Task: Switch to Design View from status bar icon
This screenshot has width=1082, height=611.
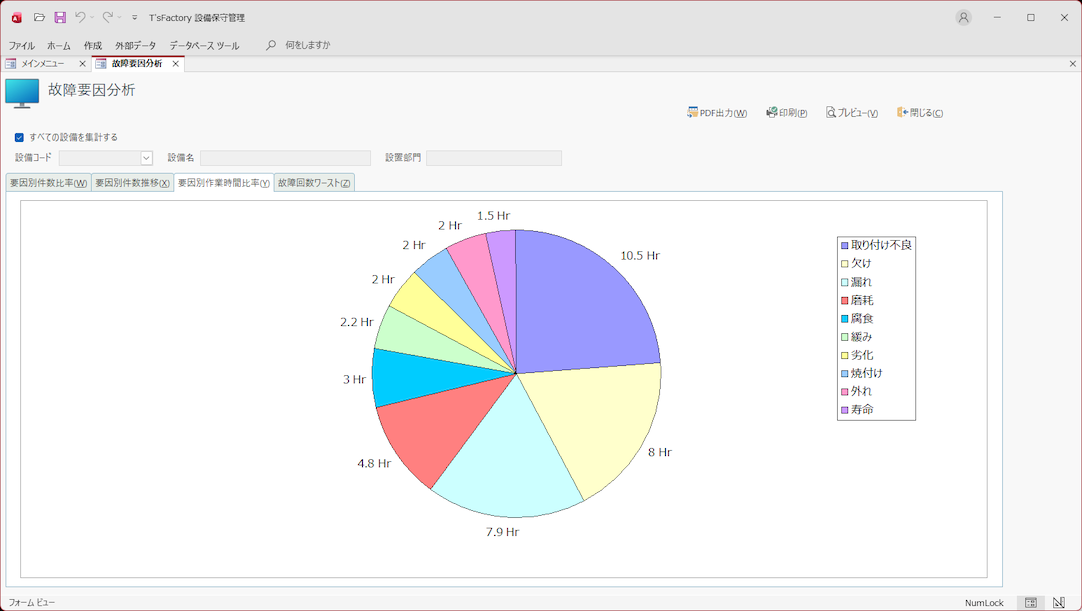Action: [1058, 603]
